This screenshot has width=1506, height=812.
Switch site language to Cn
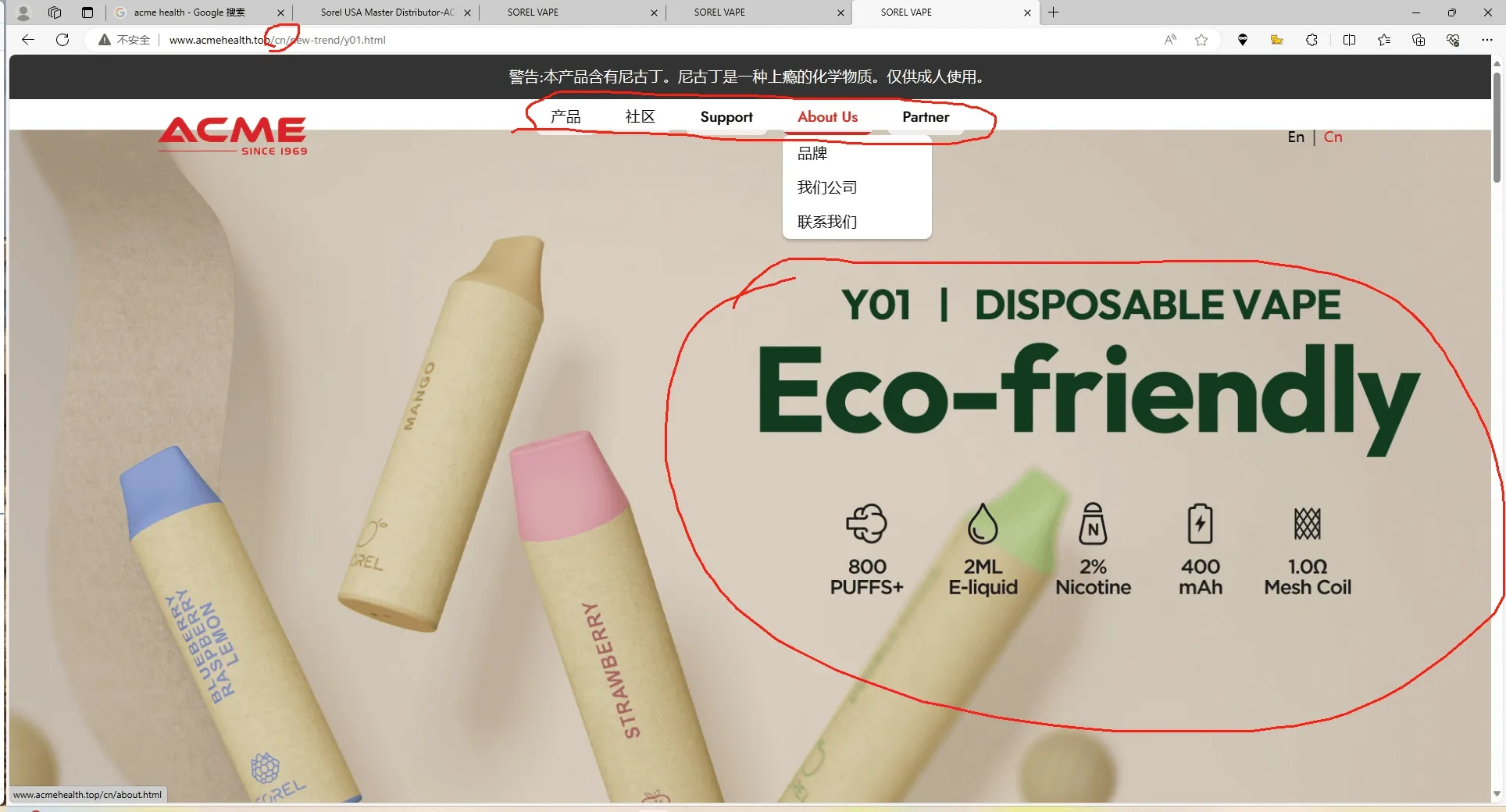click(1333, 137)
